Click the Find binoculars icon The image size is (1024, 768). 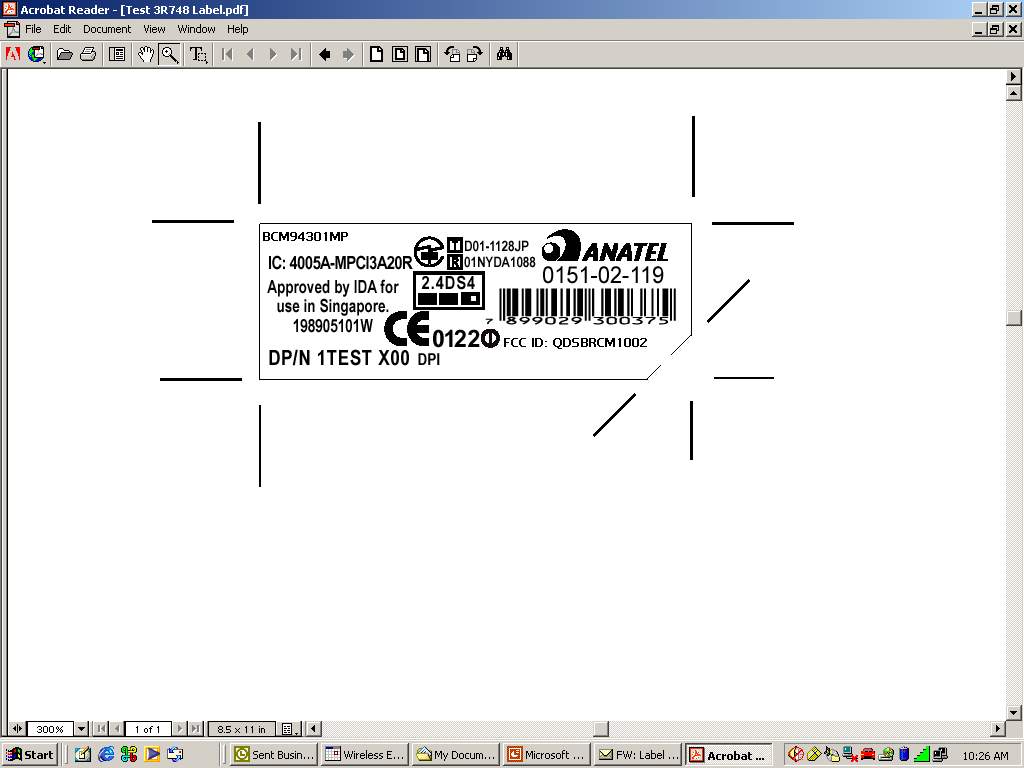pyautogui.click(x=504, y=54)
